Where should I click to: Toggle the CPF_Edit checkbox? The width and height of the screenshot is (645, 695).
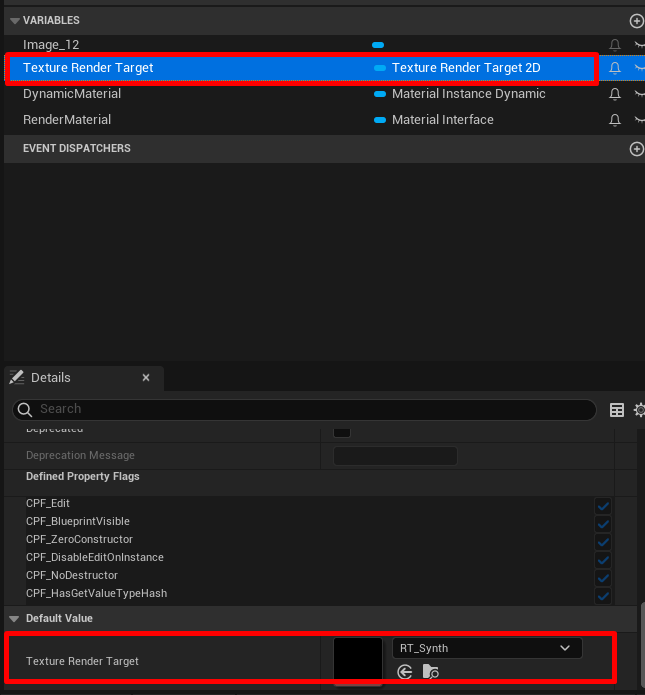click(603, 506)
